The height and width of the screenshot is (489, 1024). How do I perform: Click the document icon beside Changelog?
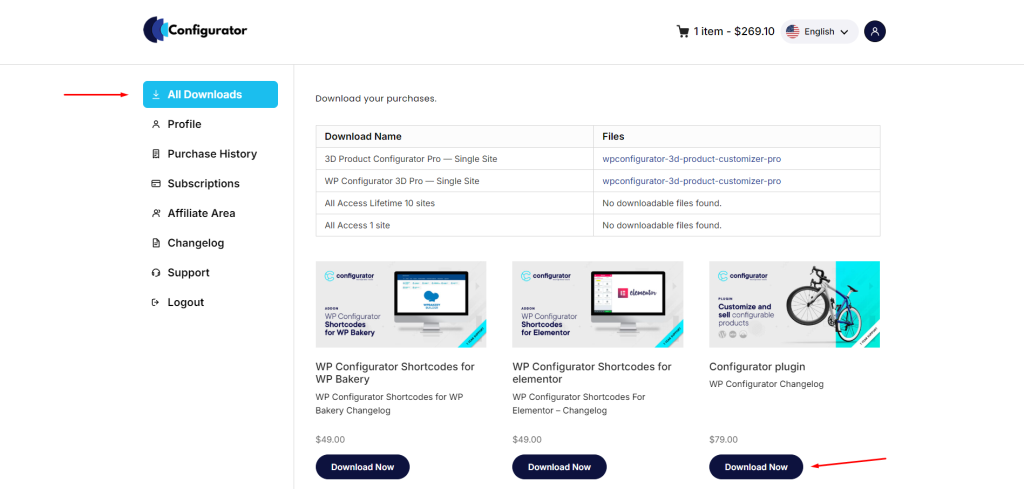[155, 243]
